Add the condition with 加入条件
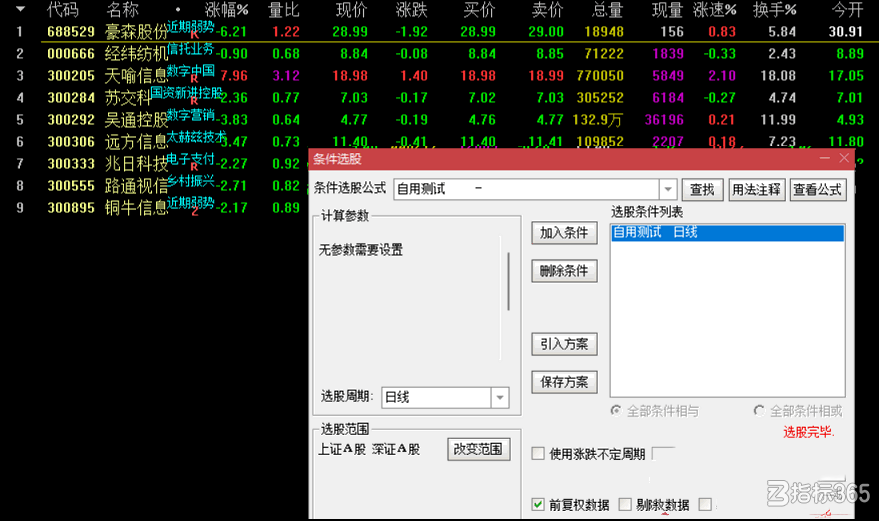 [564, 233]
